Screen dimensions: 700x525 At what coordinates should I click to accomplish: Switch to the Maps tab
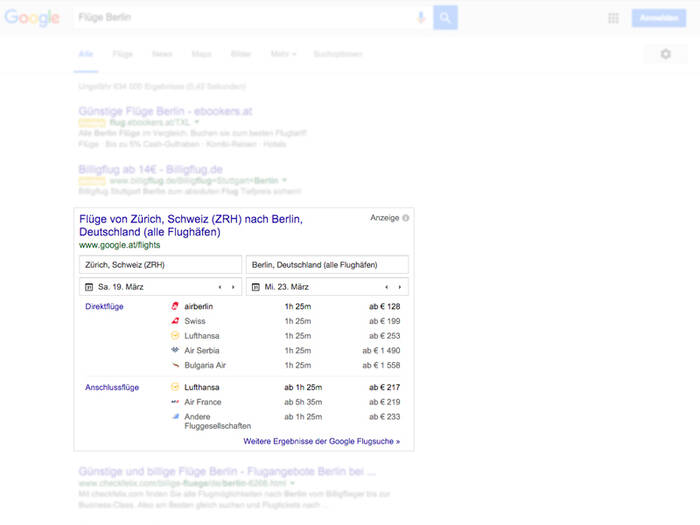(201, 53)
